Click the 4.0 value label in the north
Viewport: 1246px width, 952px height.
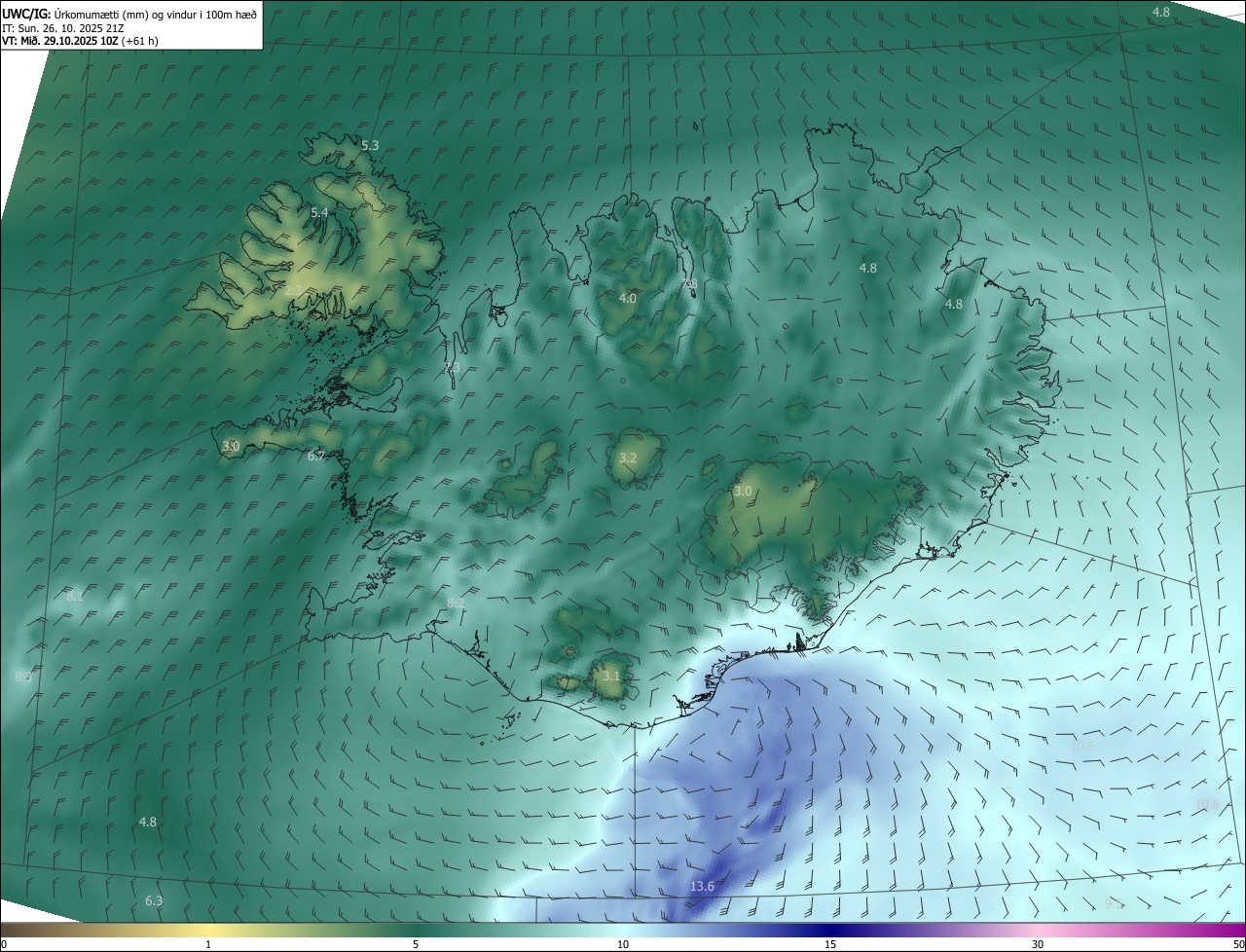628,298
